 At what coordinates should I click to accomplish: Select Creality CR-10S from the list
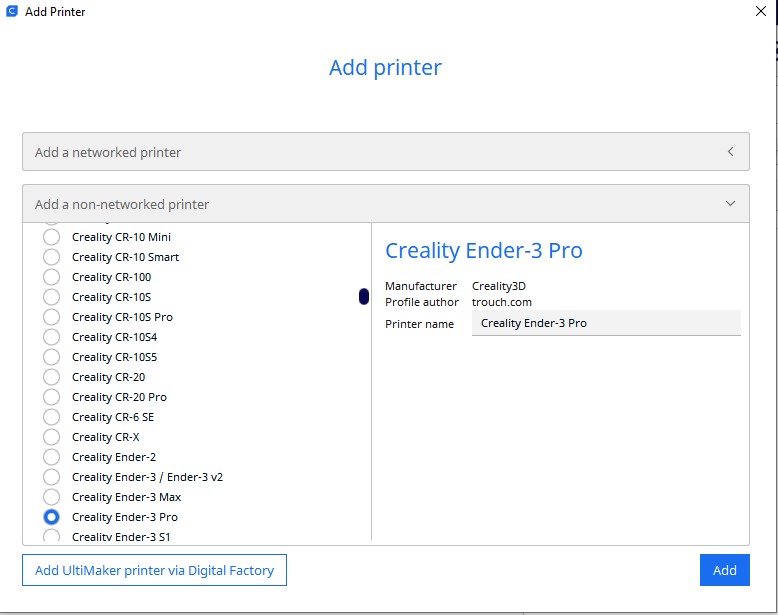[52, 297]
